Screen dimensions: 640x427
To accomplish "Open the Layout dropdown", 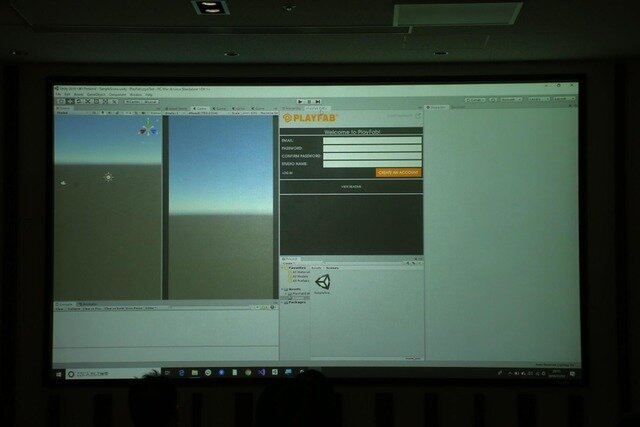I will click(x=564, y=98).
